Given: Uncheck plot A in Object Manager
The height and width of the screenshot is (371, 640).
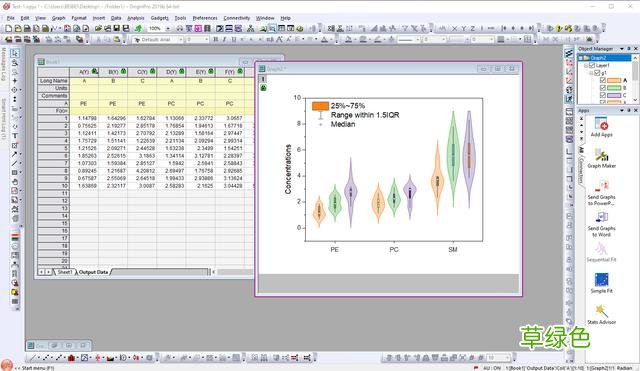Looking at the screenshot, I should (x=602, y=80).
